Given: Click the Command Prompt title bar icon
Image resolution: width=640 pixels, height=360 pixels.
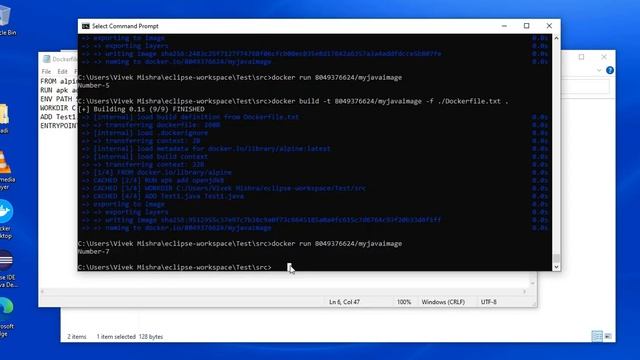Looking at the screenshot, I should [86, 26].
